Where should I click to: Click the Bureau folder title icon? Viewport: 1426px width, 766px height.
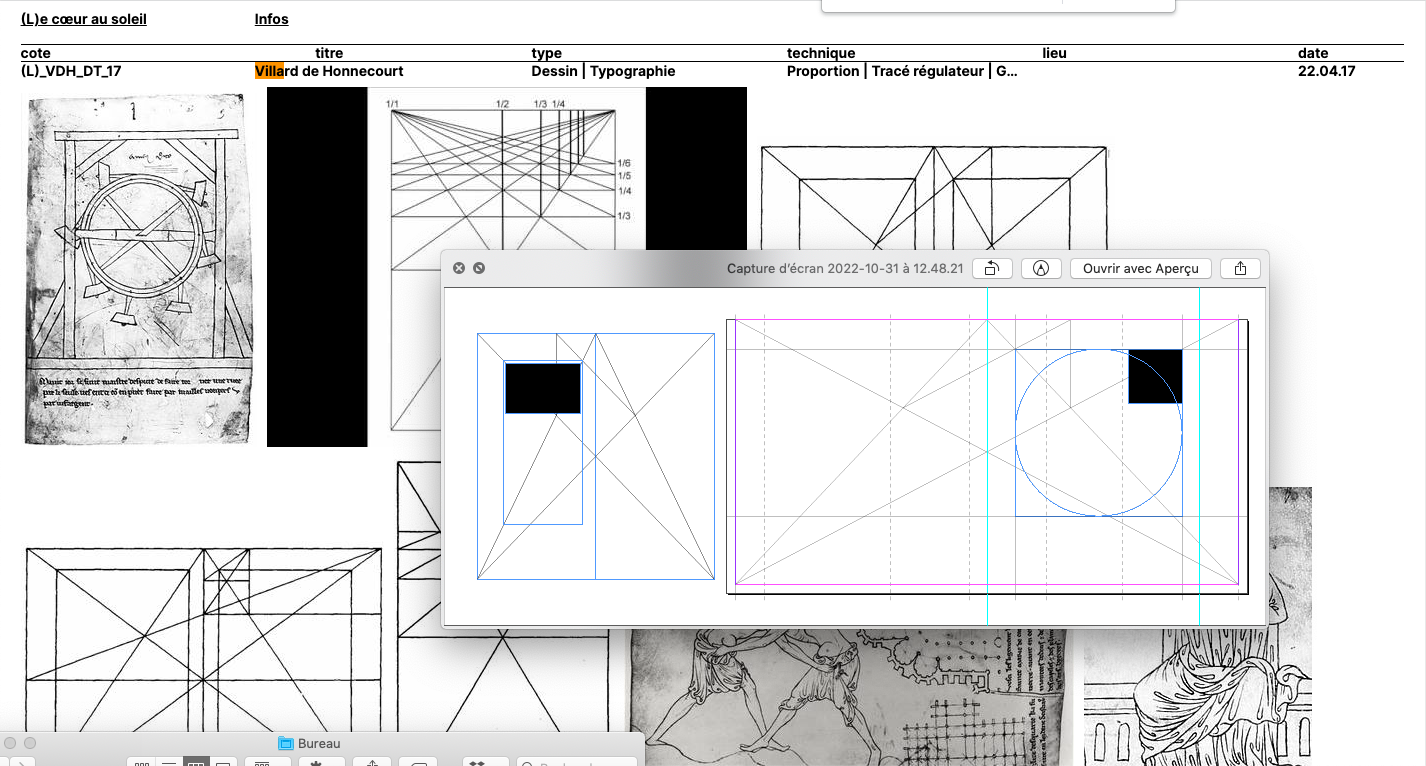[x=286, y=743]
